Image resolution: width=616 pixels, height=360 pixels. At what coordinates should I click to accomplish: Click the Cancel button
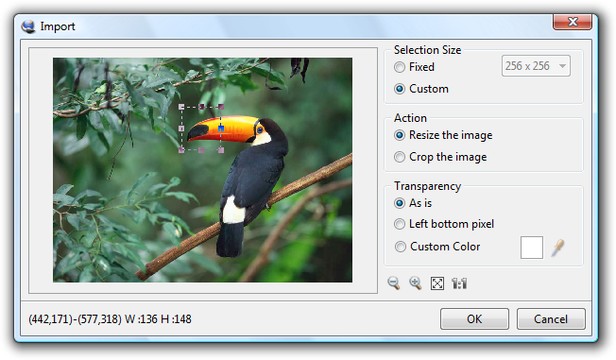click(x=551, y=319)
